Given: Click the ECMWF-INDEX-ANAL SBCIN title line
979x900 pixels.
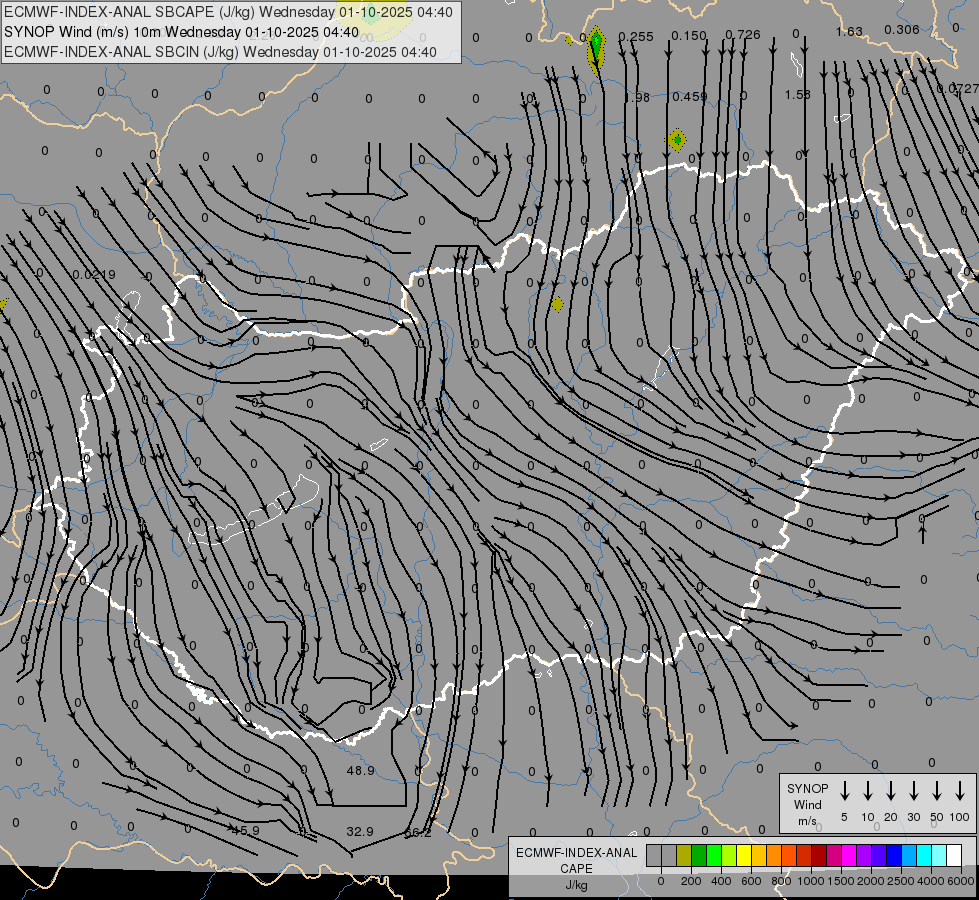Looking at the screenshot, I should click(x=220, y=51).
